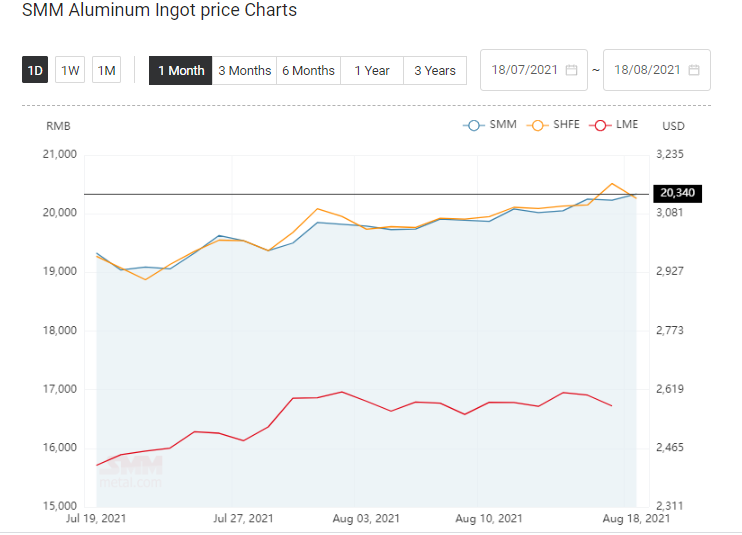Click the end date field 18/08/2021
742x535 pixels.
pyautogui.click(x=657, y=70)
